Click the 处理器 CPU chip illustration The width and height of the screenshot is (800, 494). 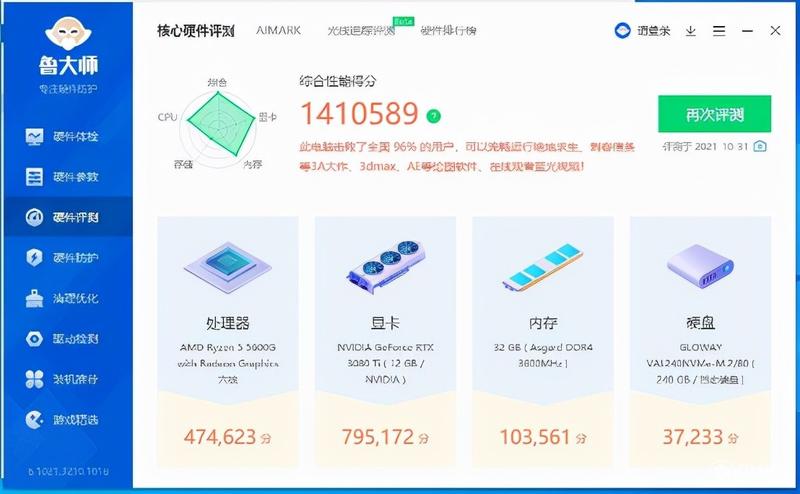click(x=228, y=267)
